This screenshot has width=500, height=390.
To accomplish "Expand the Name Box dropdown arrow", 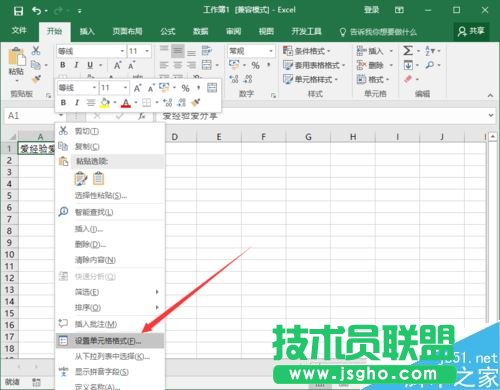I will pos(61,116).
